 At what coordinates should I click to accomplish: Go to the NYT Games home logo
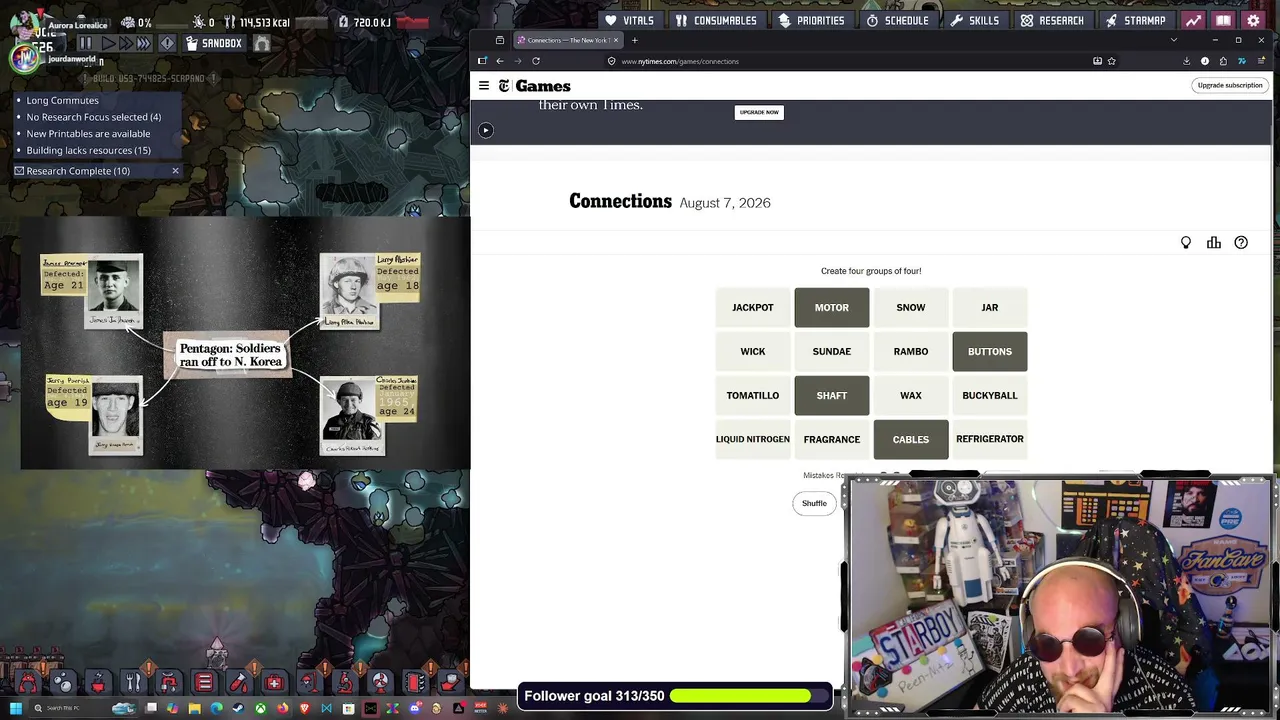click(x=535, y=86)
